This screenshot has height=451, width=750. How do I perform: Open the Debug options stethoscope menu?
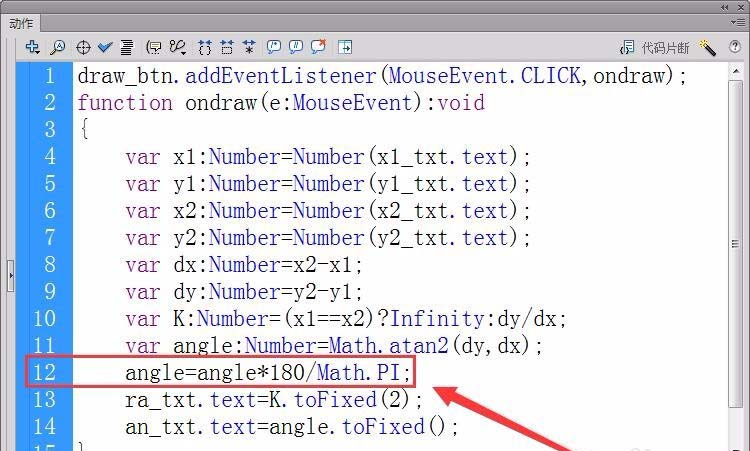[177, 47]
